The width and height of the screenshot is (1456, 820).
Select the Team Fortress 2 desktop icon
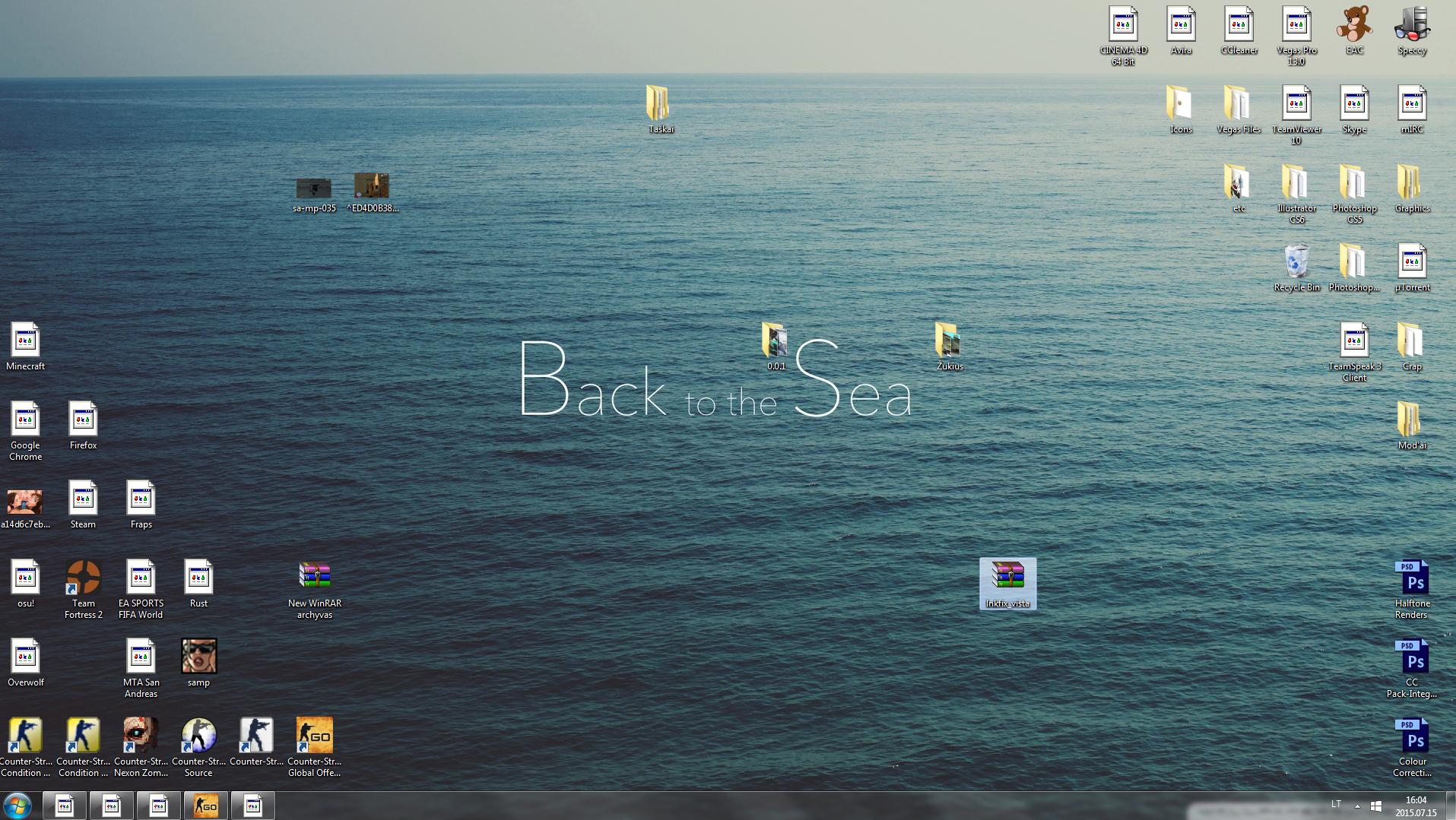tap(84, 589)
